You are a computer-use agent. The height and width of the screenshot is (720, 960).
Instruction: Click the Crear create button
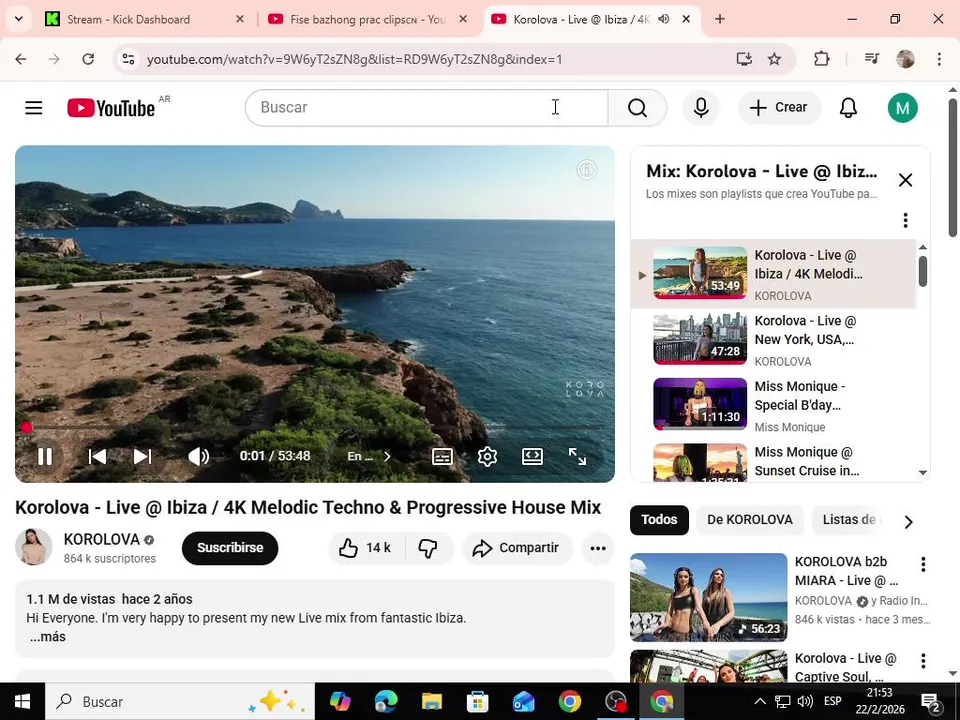[779, 108]
